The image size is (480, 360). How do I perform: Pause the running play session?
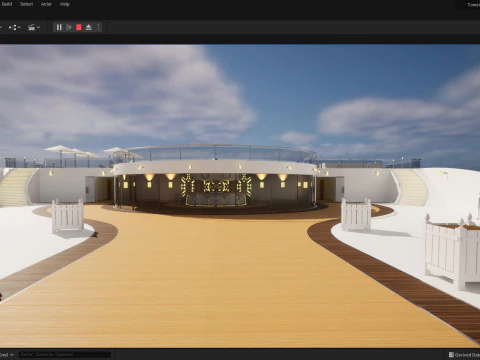pos(59,27)
